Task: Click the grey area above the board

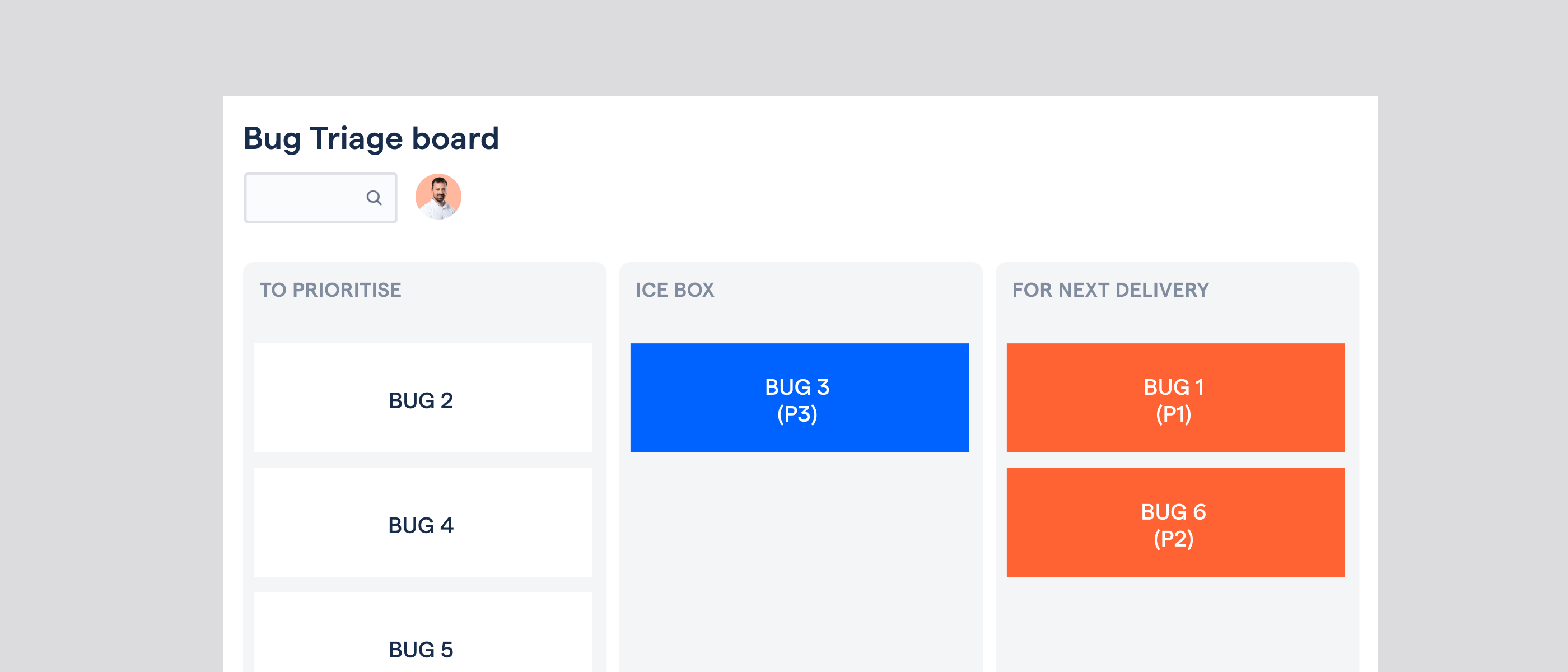Action: pos(784,48)
